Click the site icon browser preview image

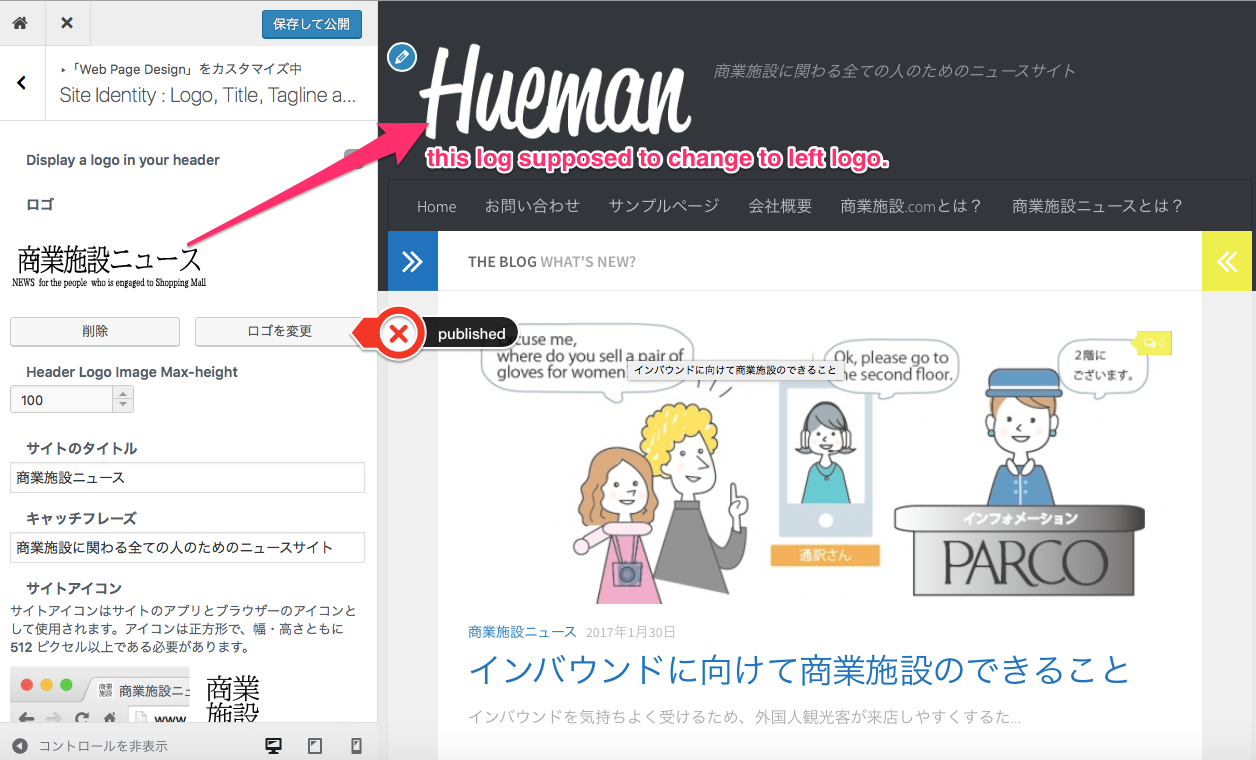(x=100, y=695)
